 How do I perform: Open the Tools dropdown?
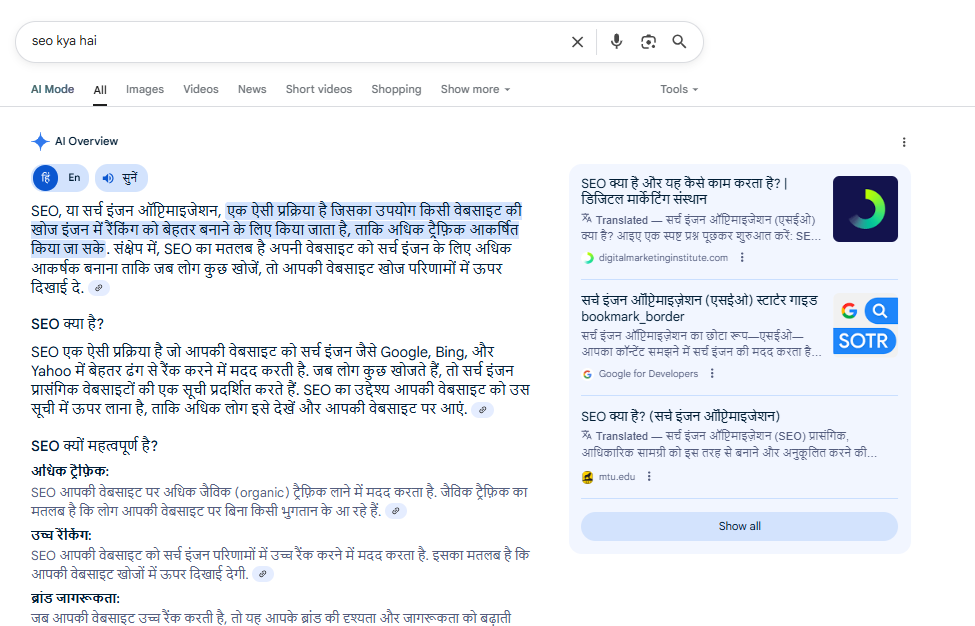679,89
